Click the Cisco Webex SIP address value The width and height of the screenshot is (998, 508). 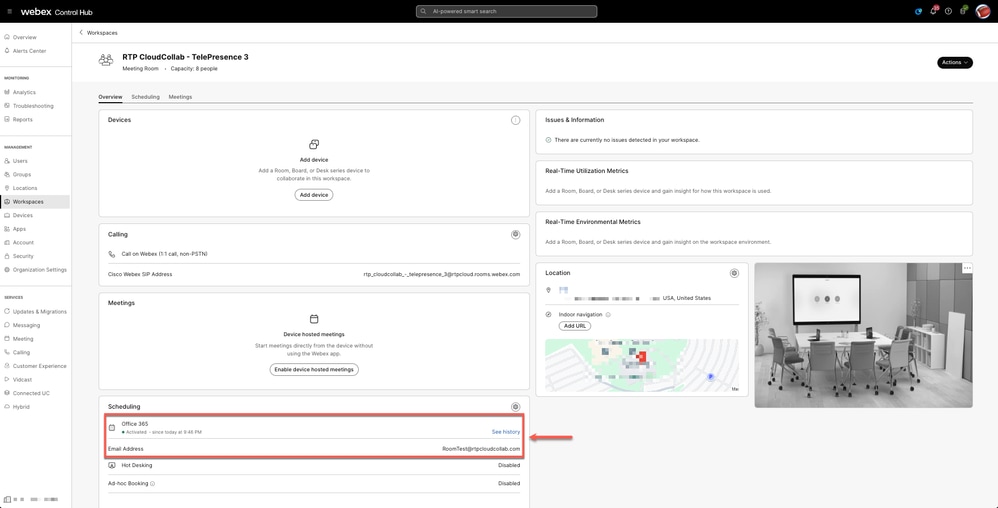pos(442,274)
